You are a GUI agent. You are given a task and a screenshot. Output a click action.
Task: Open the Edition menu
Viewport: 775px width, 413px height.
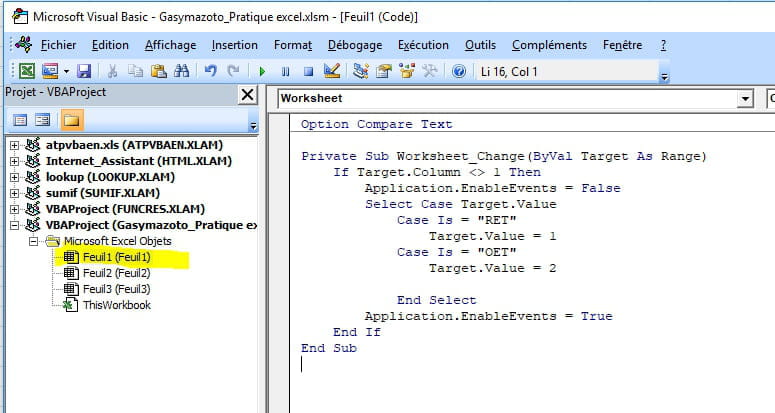click(110, 45)
